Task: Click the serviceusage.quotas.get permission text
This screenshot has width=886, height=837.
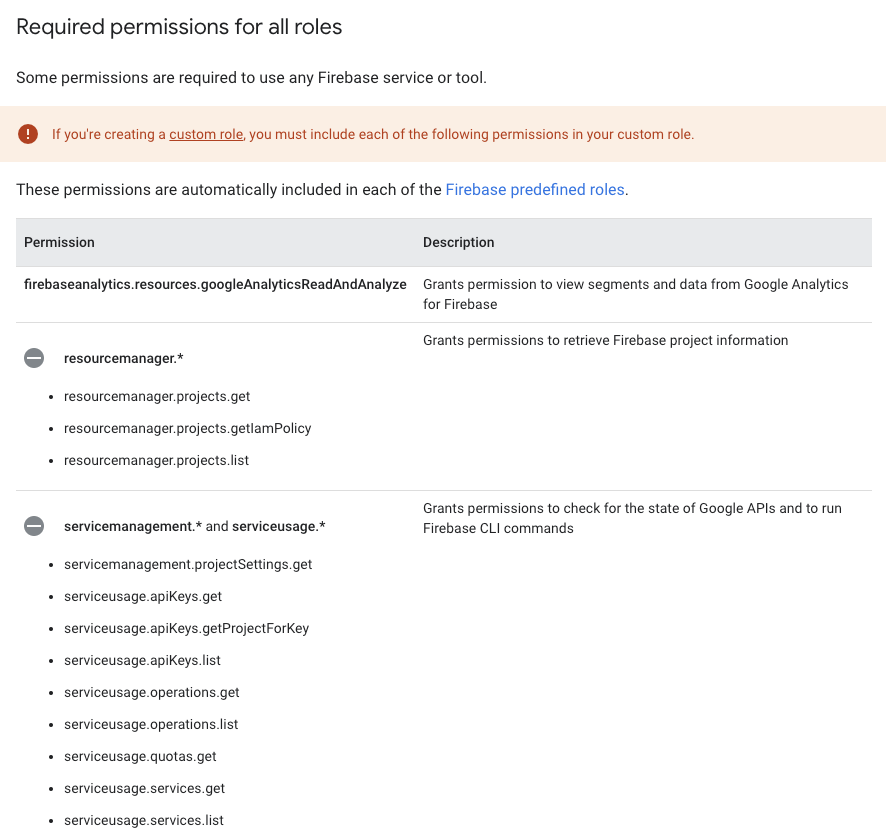Action: (x=139, y=756)
